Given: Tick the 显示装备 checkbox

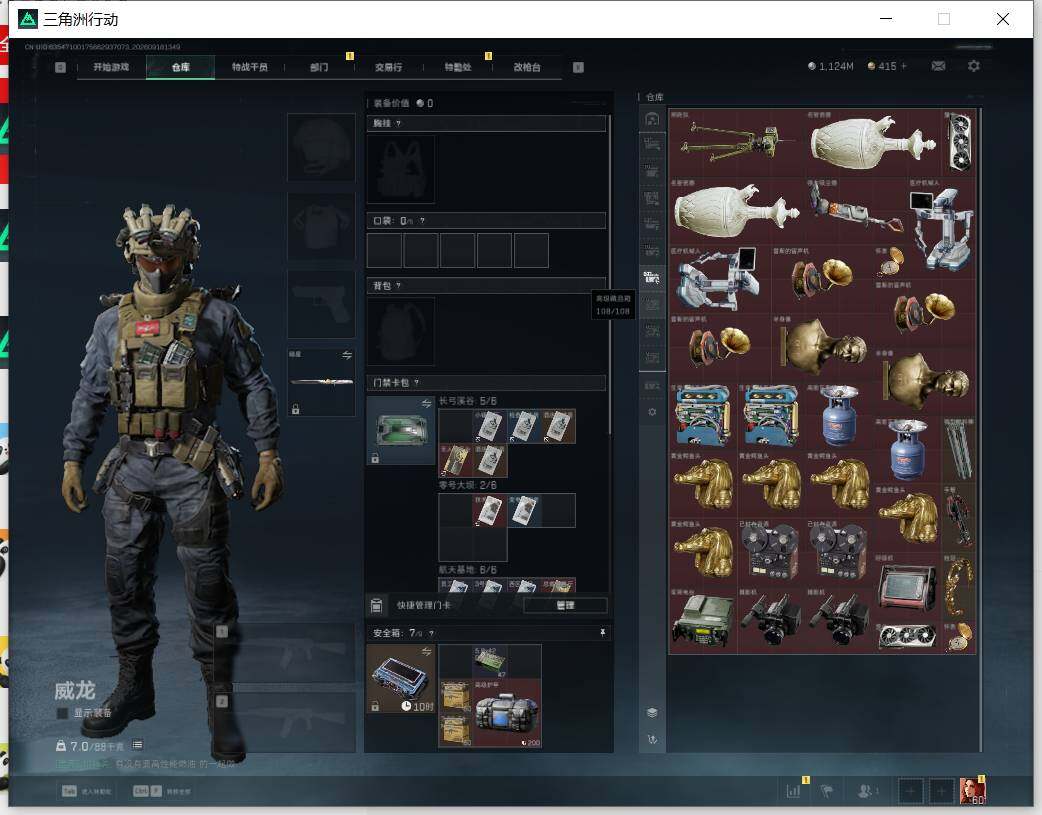Looking at the screenshot, I should click(62, 713).
